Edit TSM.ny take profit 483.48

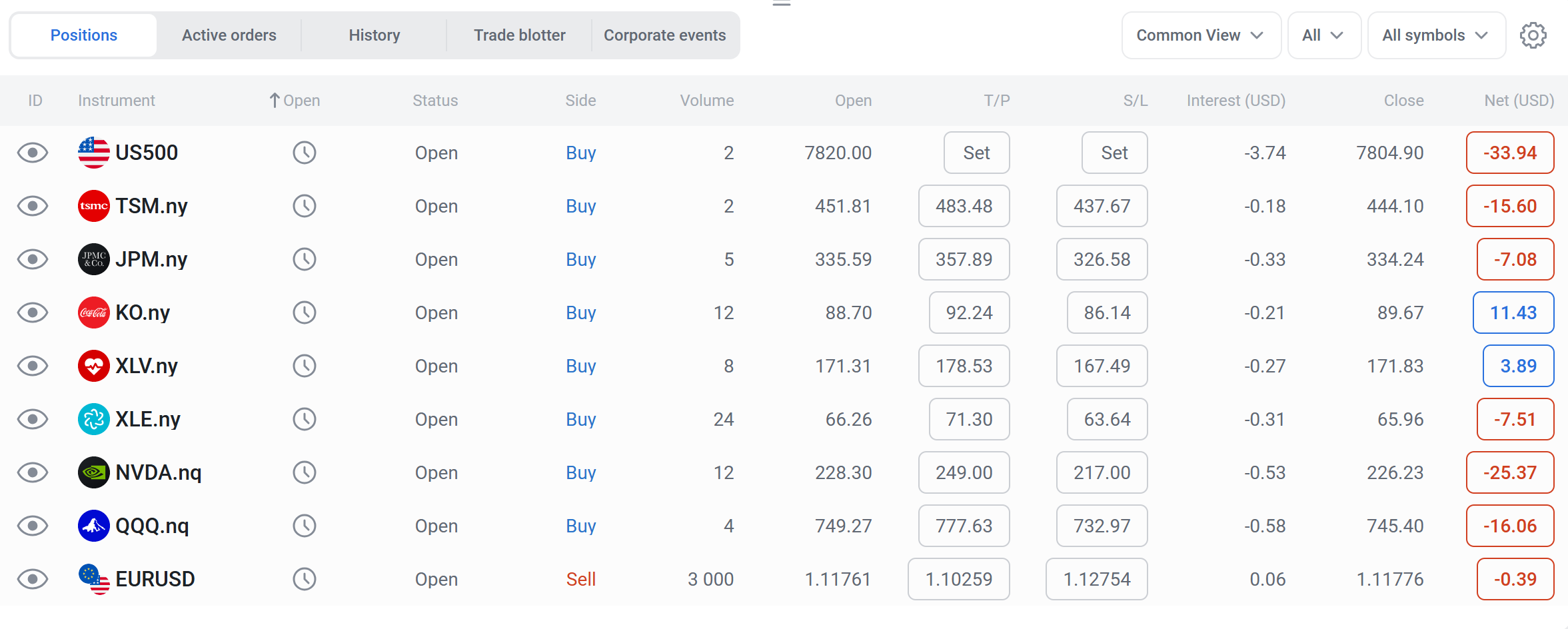point(964,206)
